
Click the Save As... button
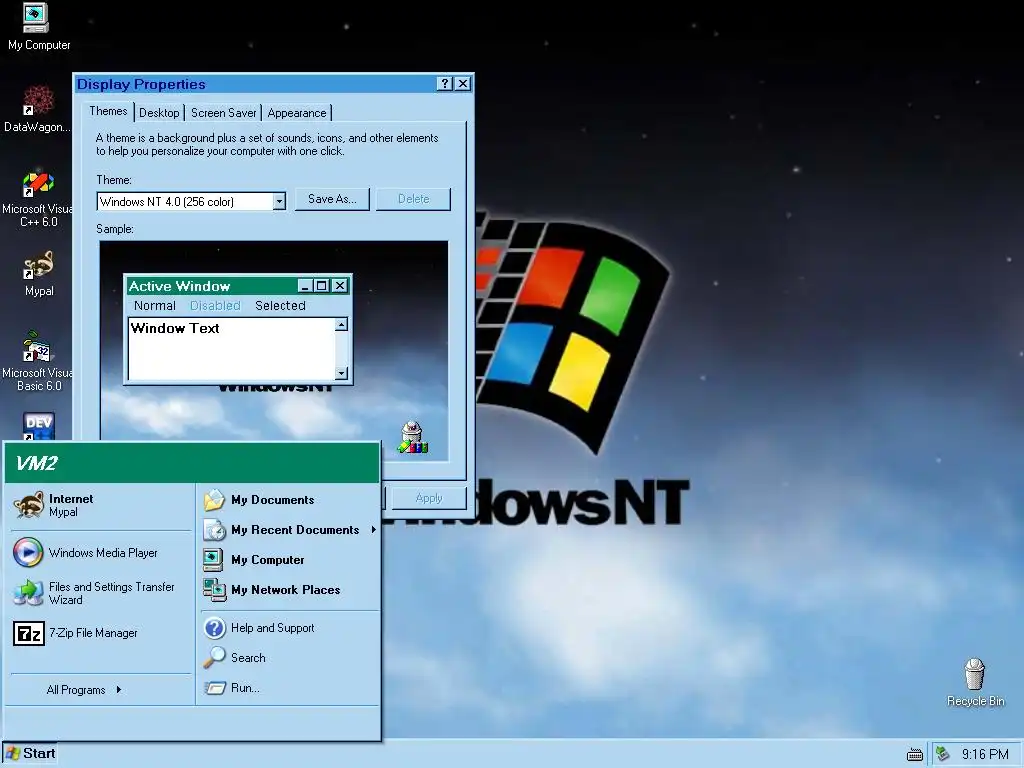point(332,199)
